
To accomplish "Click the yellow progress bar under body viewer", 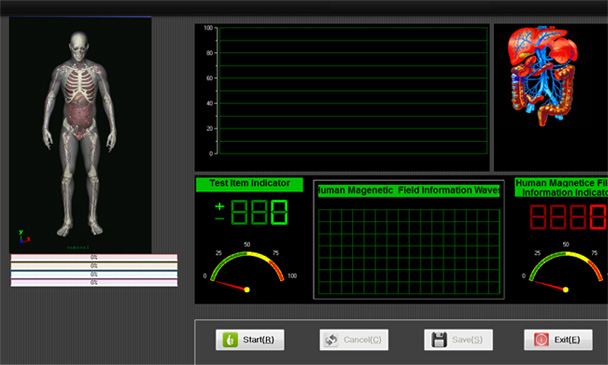I will [94, 266].
